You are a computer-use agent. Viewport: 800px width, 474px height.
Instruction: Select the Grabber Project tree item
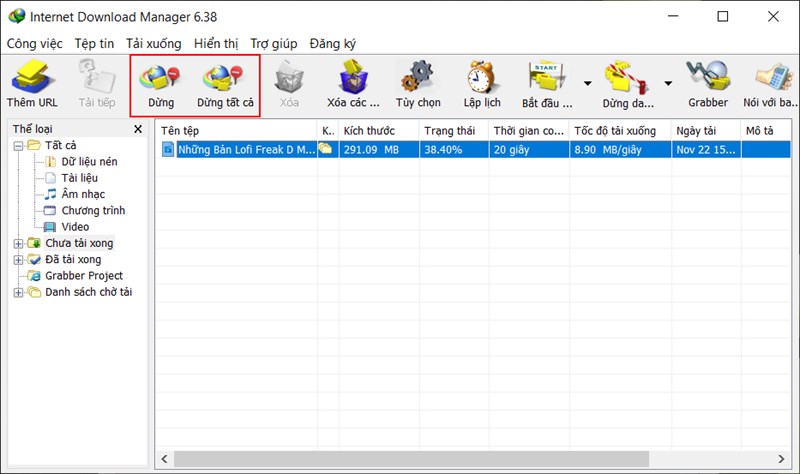(84, 276)
